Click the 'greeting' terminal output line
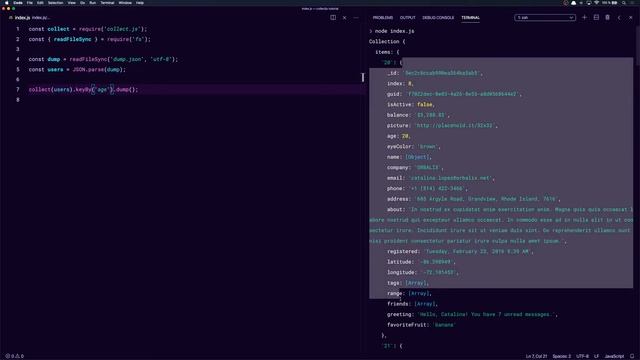Screen dimensions: 640x360 coord(472,314)
